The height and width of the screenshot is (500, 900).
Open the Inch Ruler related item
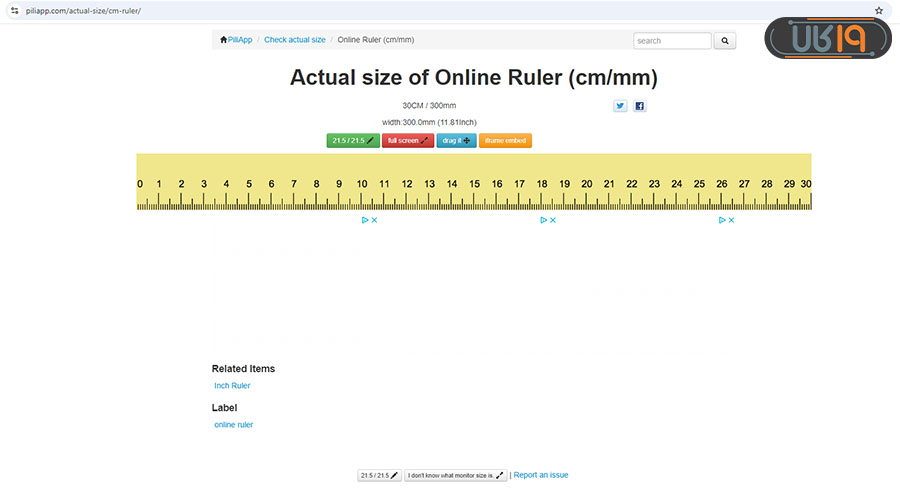[232, 385]
